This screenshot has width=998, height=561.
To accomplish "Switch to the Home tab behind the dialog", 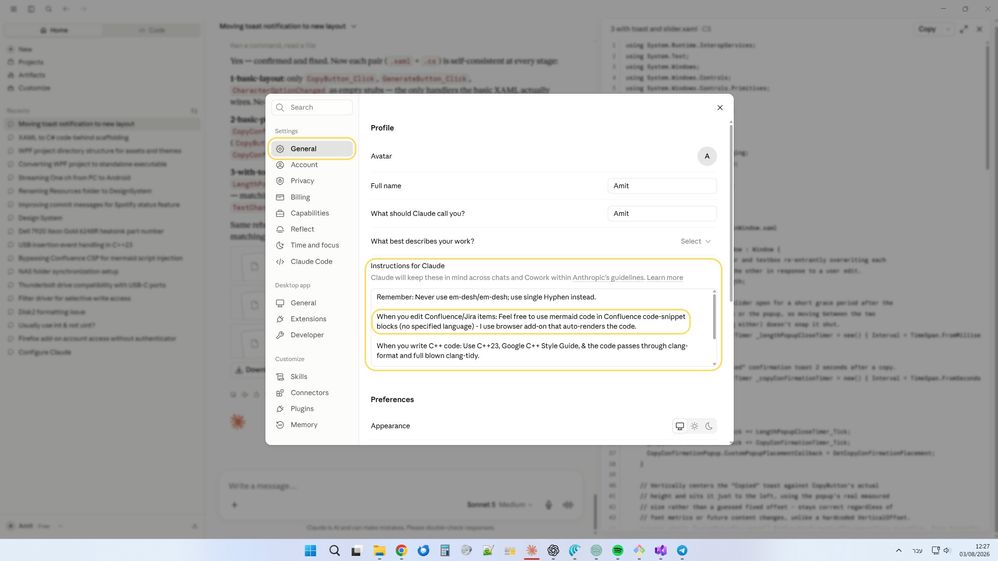I will (53, 30).
